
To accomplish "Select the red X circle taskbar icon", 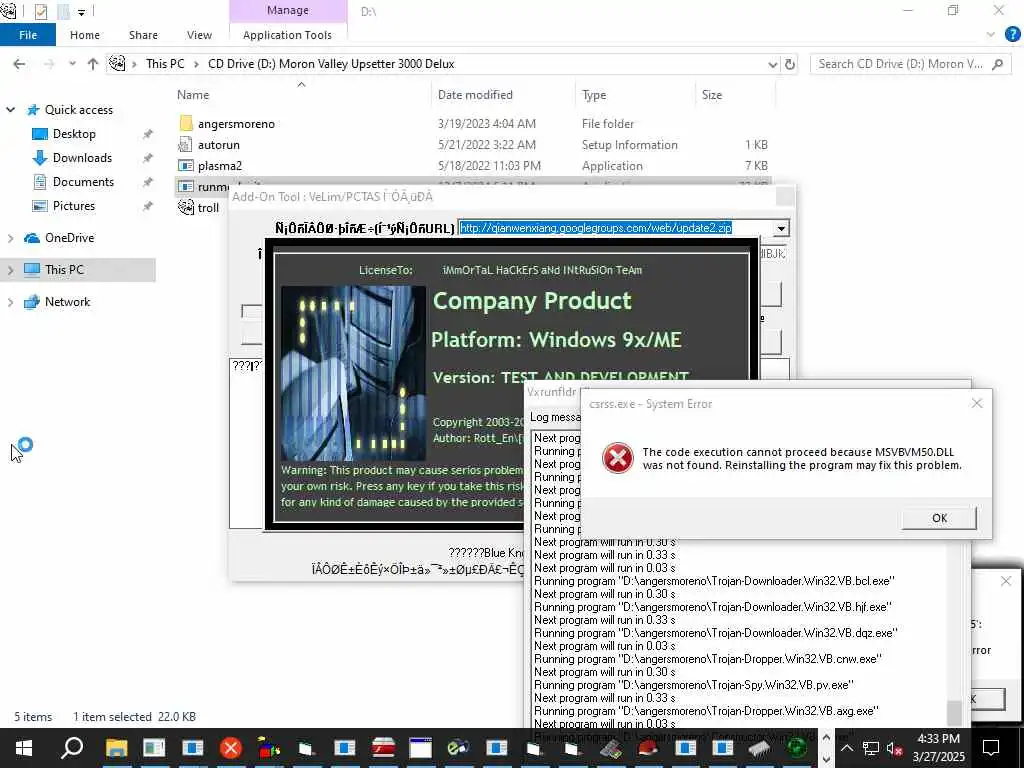I will pos(231,747).
